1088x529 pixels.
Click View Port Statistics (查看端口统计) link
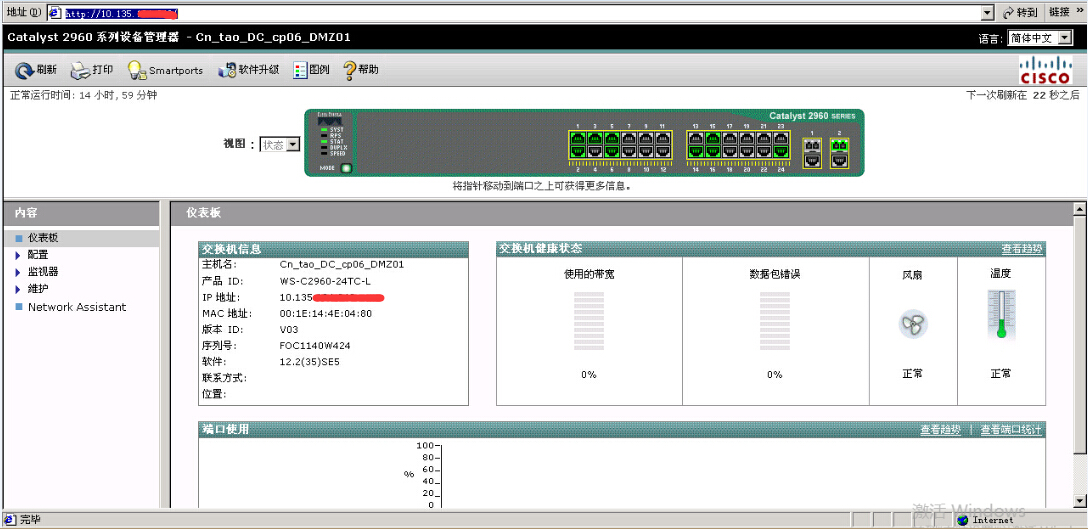click(1011, 430)
